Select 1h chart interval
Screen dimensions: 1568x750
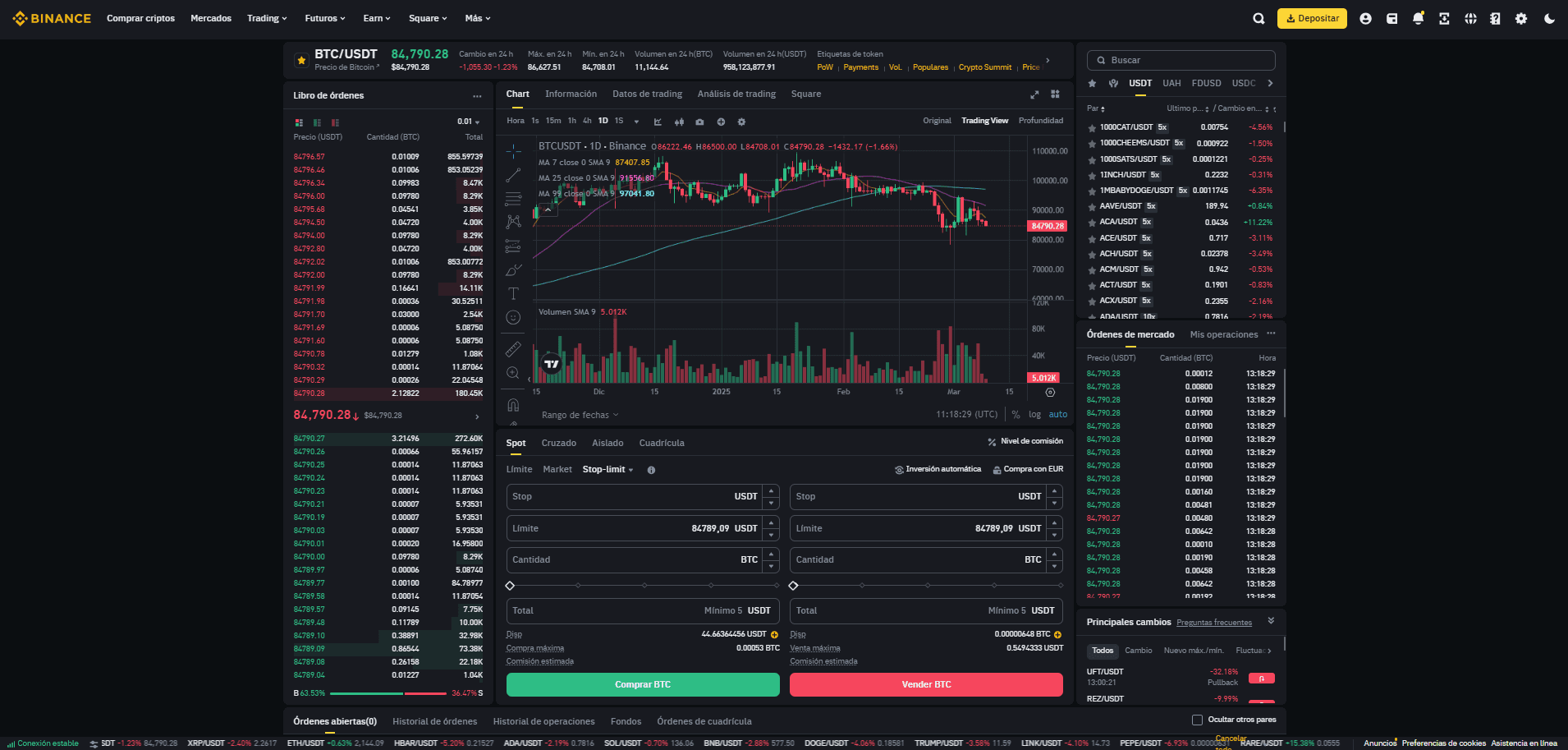point(572,121)
